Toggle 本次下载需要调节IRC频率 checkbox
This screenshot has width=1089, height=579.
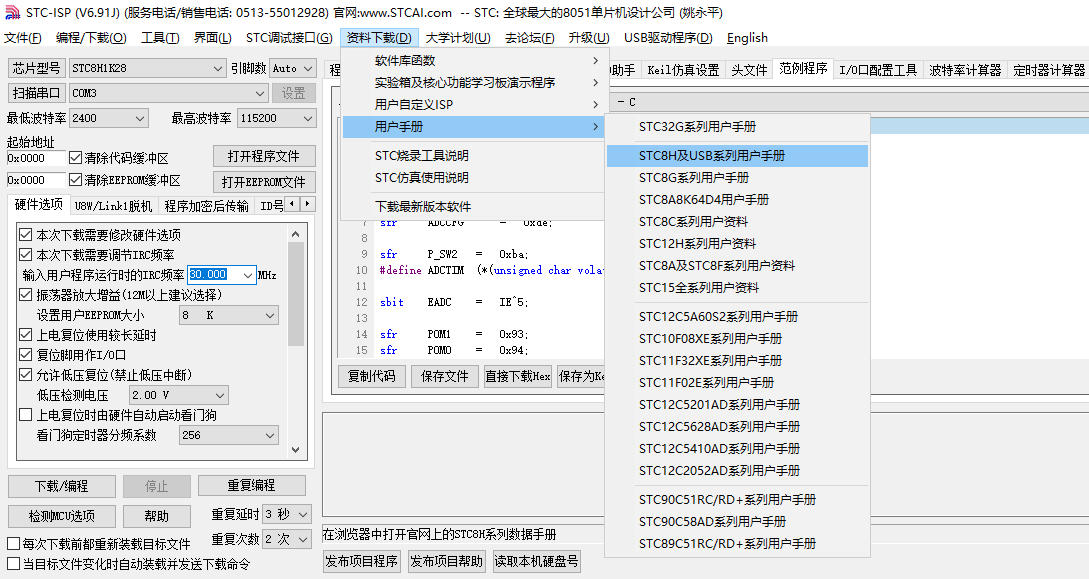tap(26, 255)
